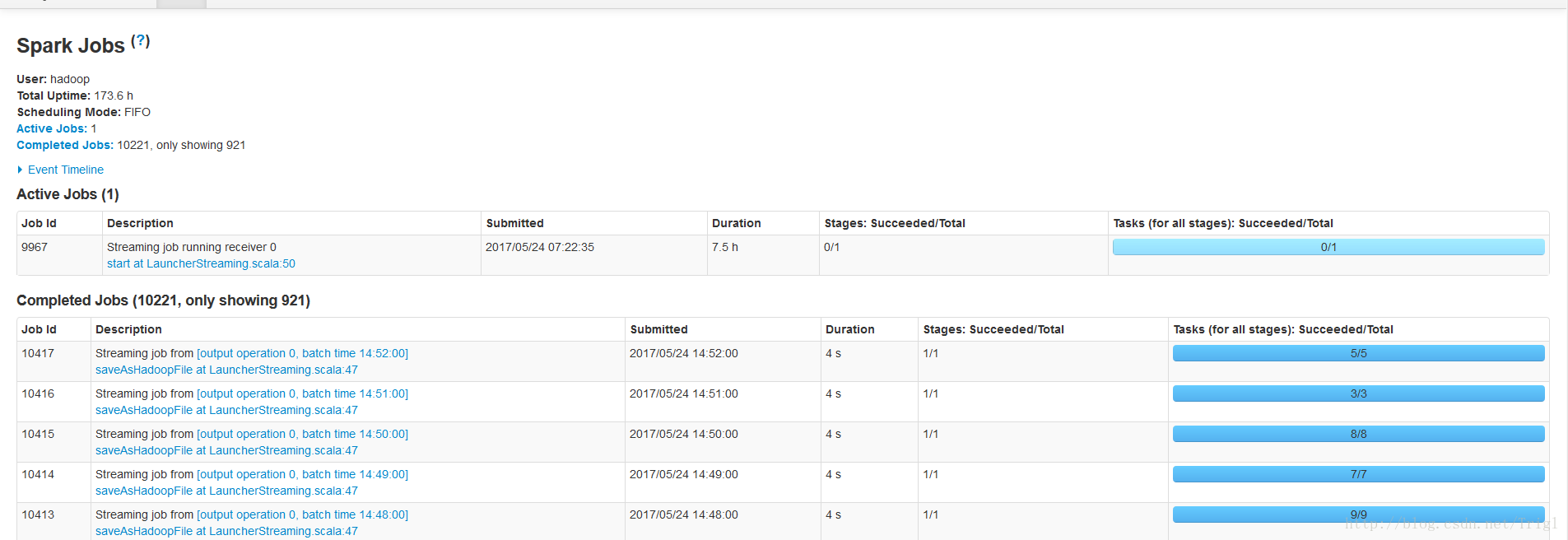Click submitted time 2017/05/24 14:52:00
1568x540 pixels.
click(684, 353)
